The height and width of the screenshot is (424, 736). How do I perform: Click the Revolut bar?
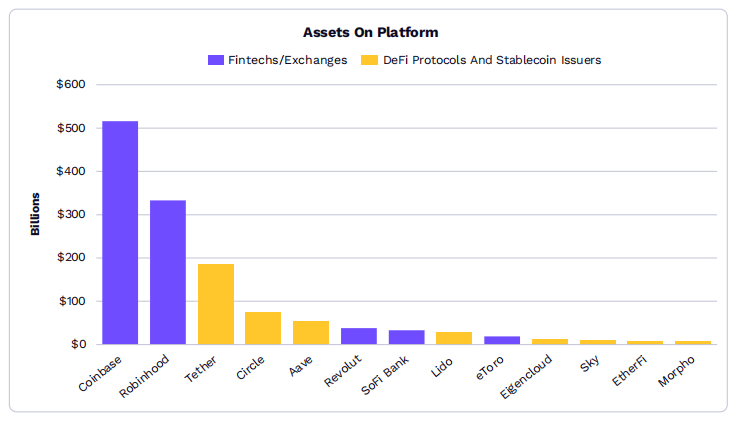[359, 336]
